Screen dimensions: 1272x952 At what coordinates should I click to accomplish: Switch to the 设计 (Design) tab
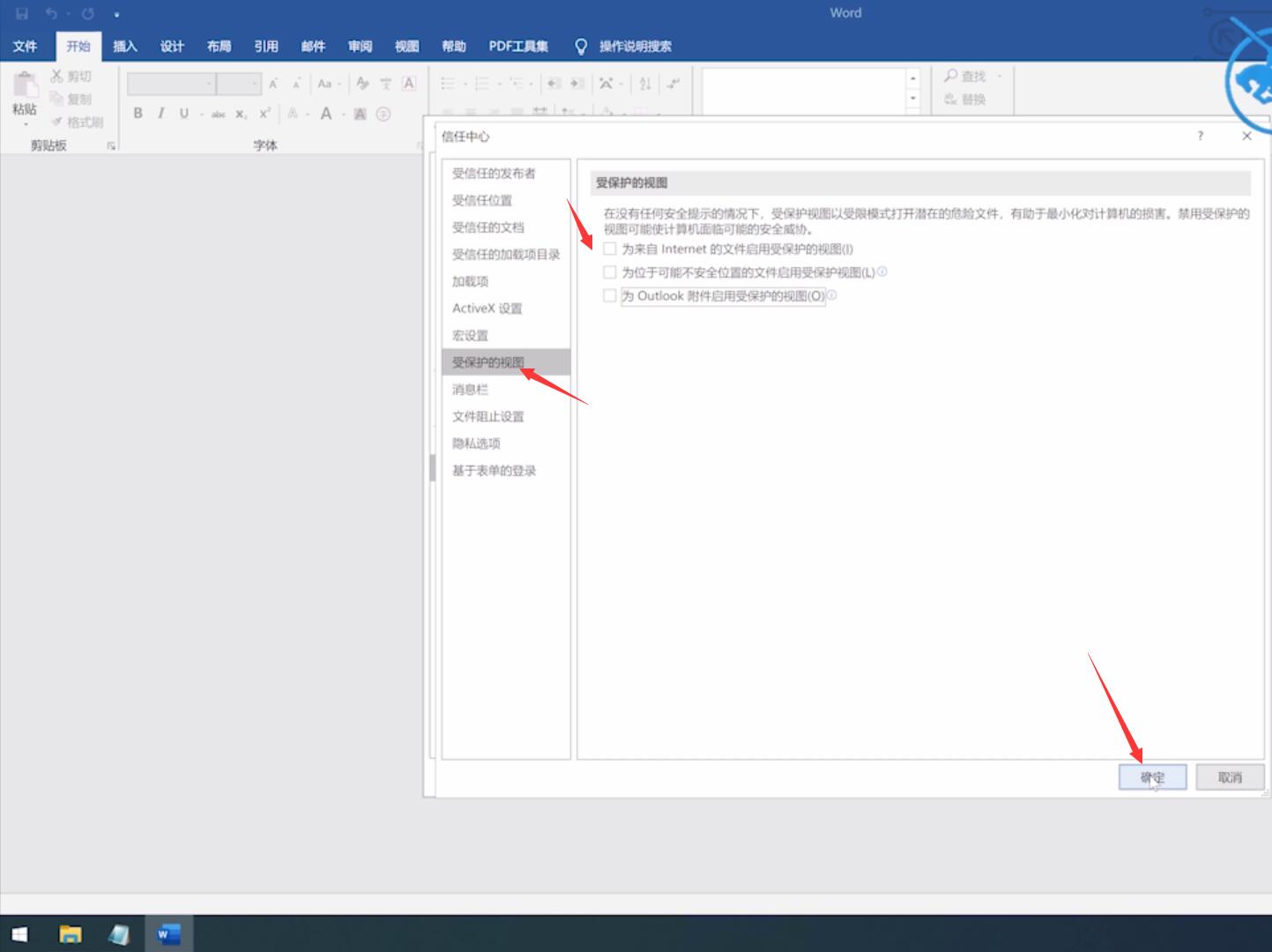tap(172, 46)
